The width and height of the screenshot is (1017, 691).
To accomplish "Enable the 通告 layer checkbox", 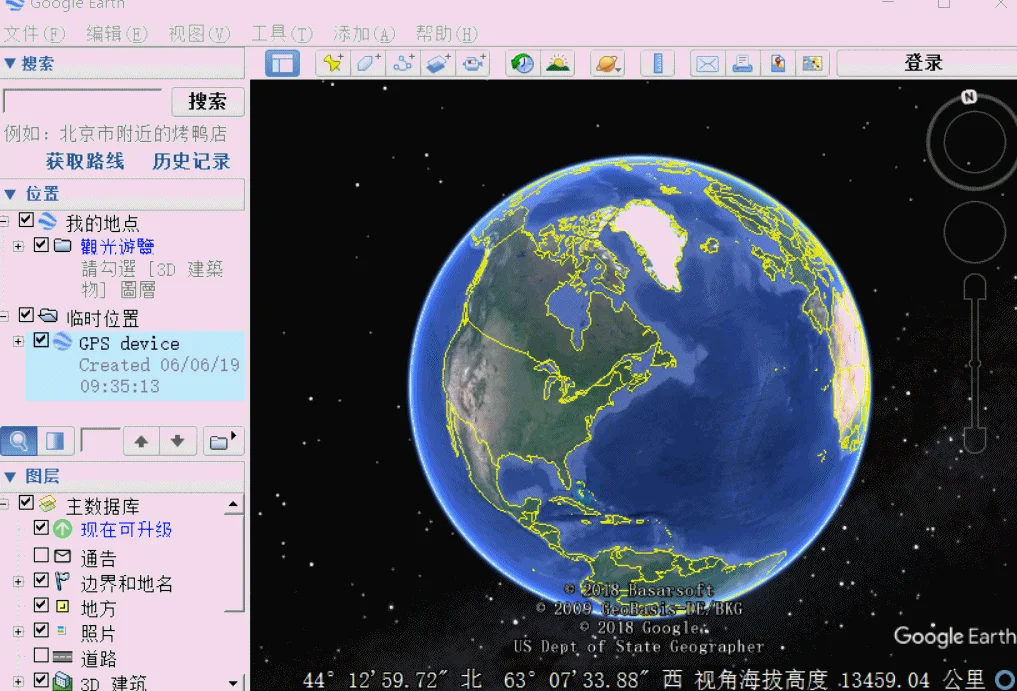I will (x=41, y=555).
